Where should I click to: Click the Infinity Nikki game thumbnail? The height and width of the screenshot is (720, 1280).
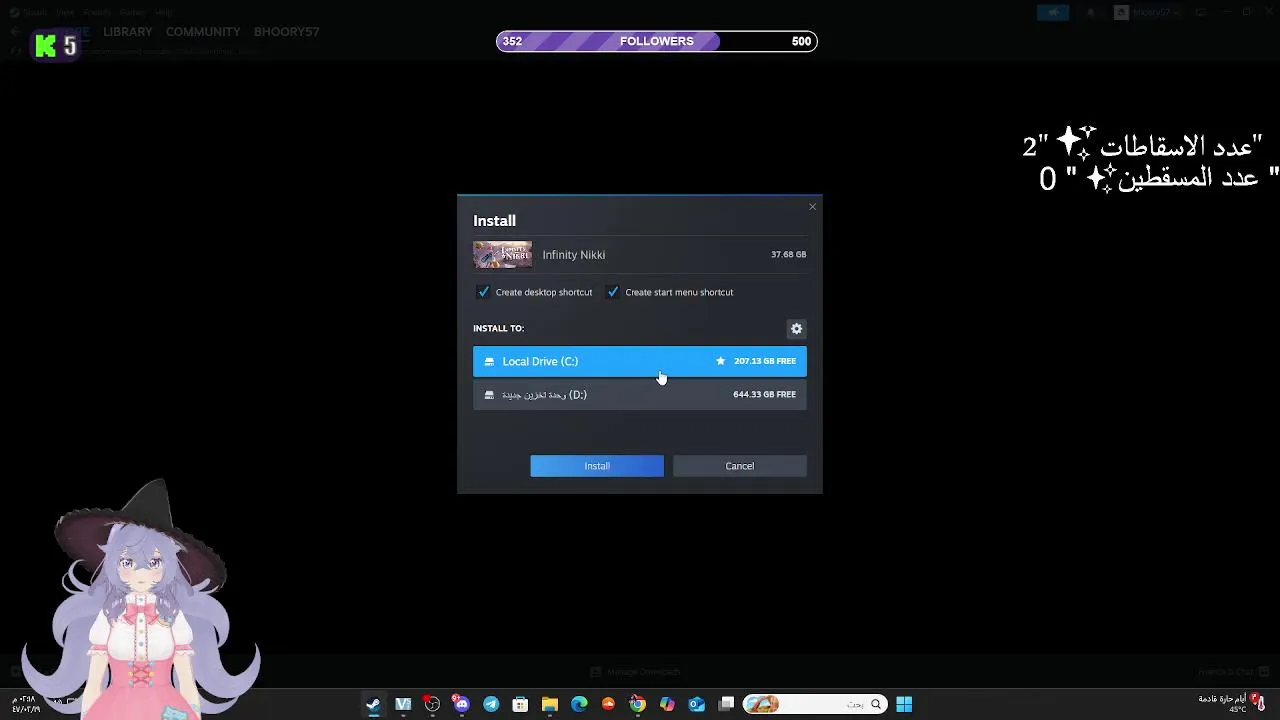(x=502, y=255)
